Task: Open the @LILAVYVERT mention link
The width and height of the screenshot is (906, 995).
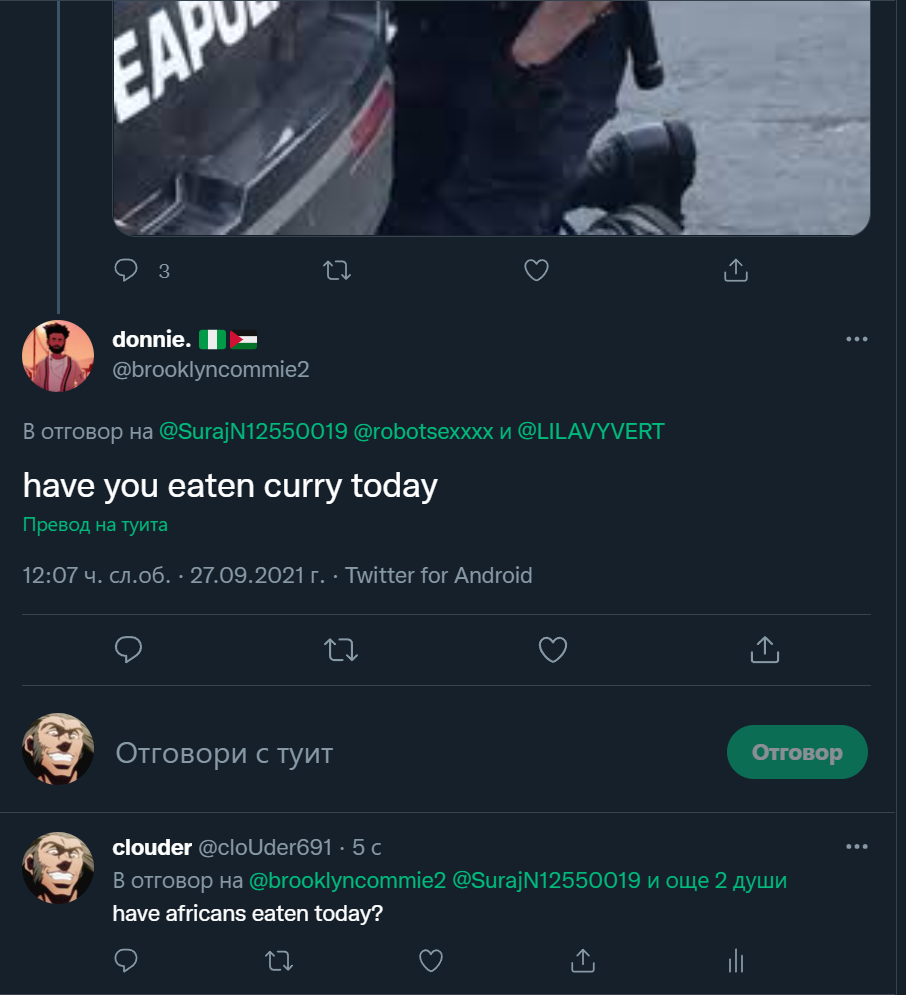Action: click(591, 432)
